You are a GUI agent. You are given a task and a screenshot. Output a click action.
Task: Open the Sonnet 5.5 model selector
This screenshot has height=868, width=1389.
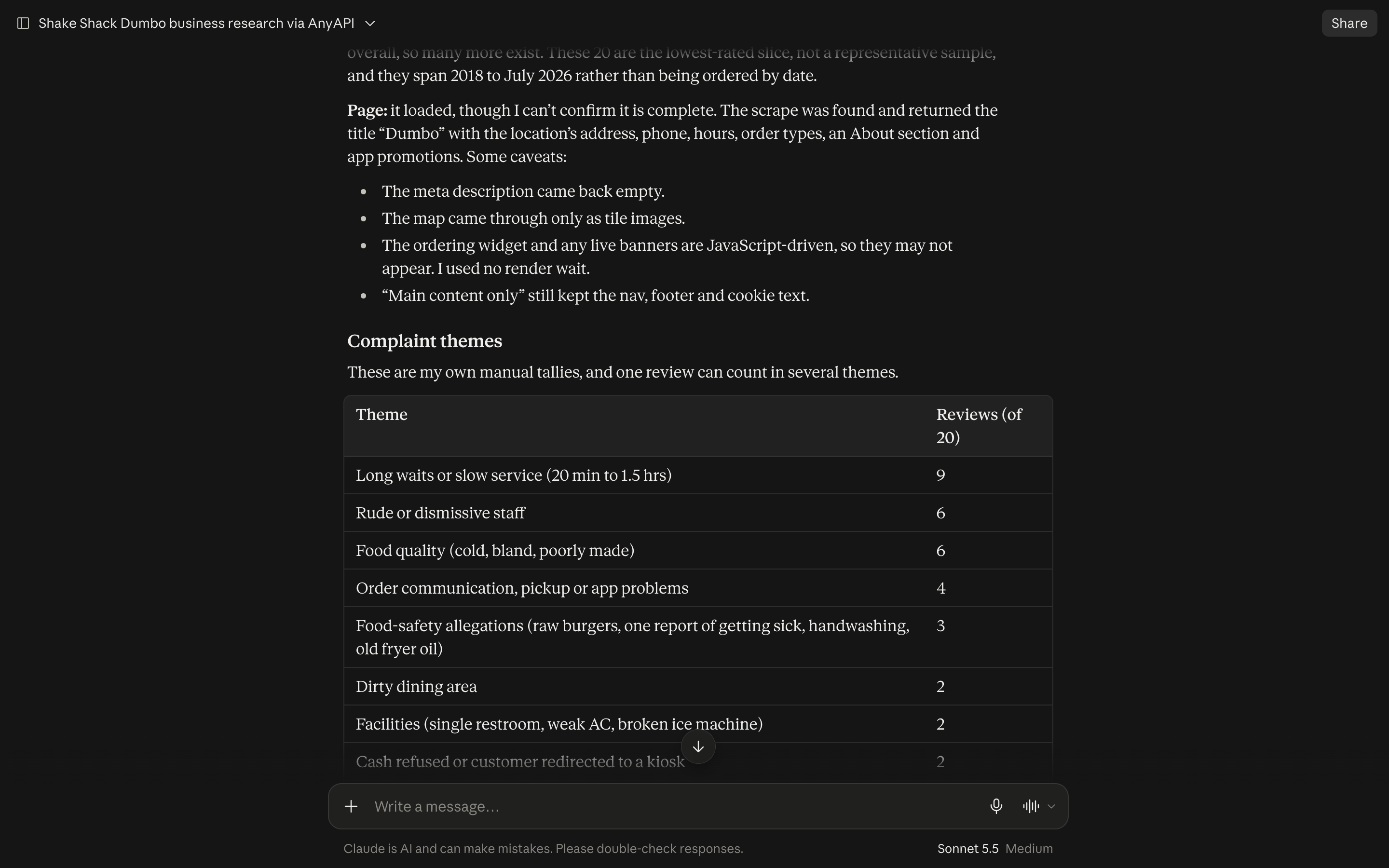(x=967, y=849)
